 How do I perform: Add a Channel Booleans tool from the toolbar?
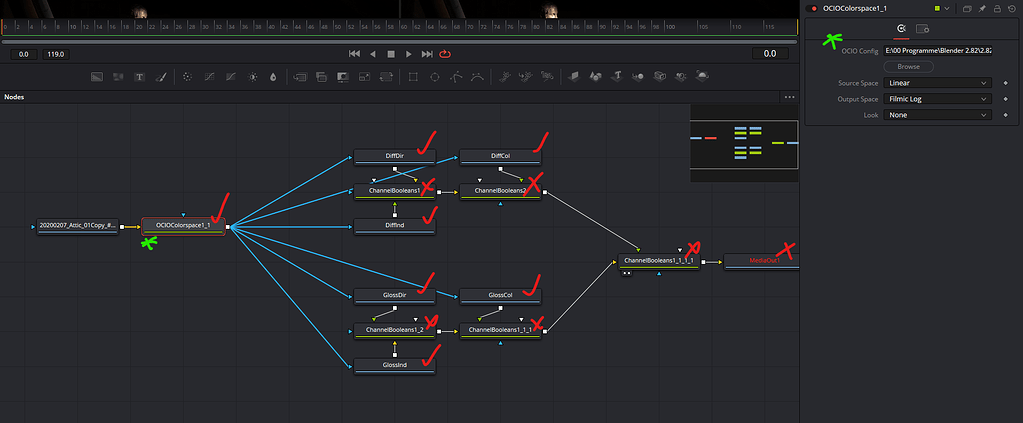pyautogui.click(x=321, y=76)
